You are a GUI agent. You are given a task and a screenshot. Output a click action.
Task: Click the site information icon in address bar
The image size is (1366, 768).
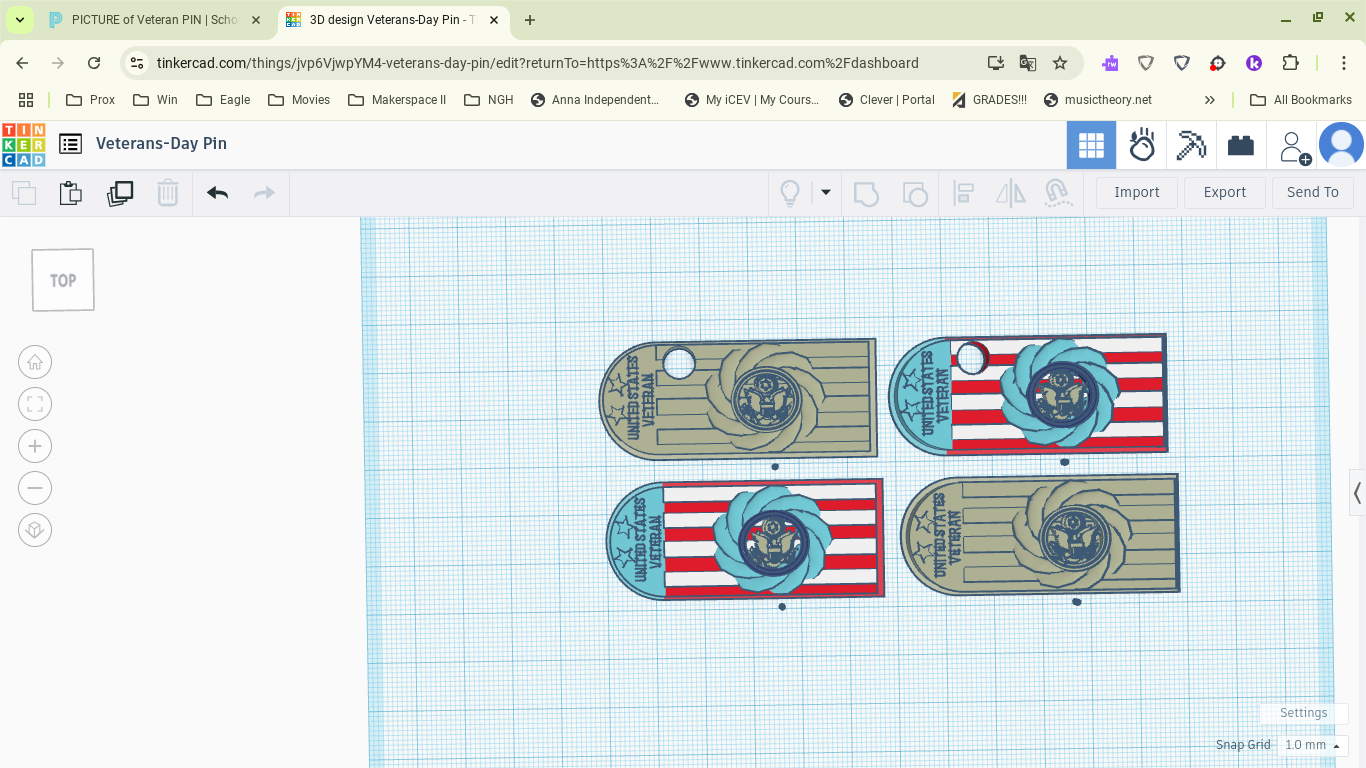(138, 63)
